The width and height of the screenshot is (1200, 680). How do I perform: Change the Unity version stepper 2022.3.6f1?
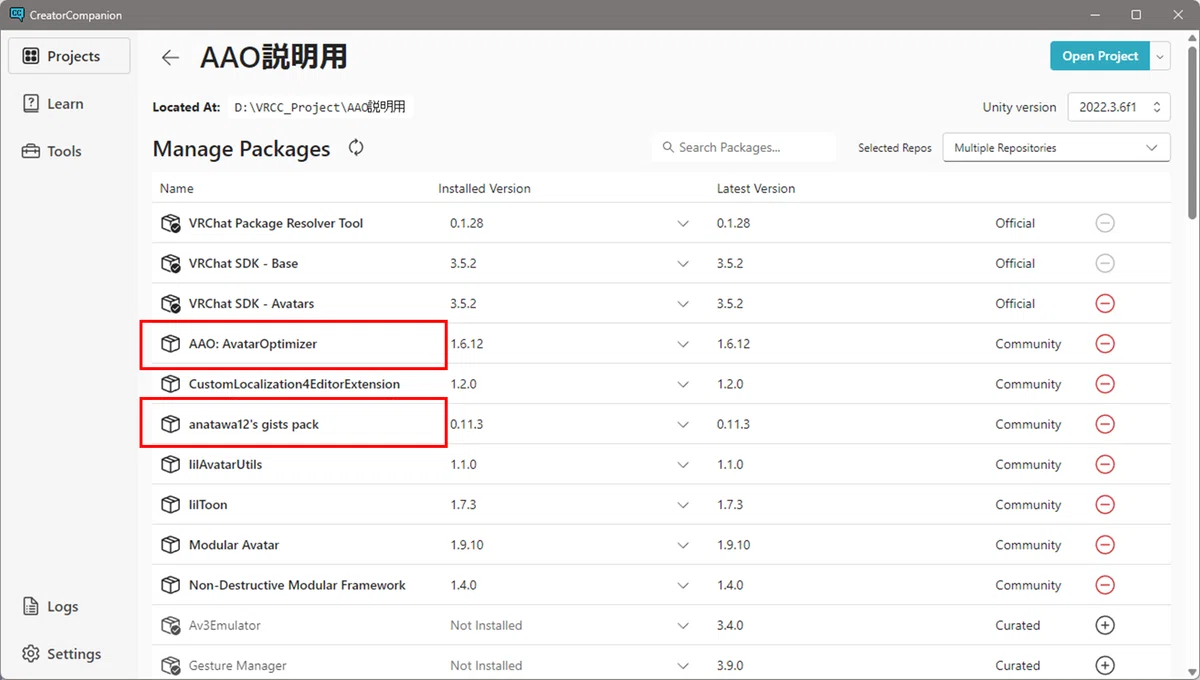click(1119, 107)
